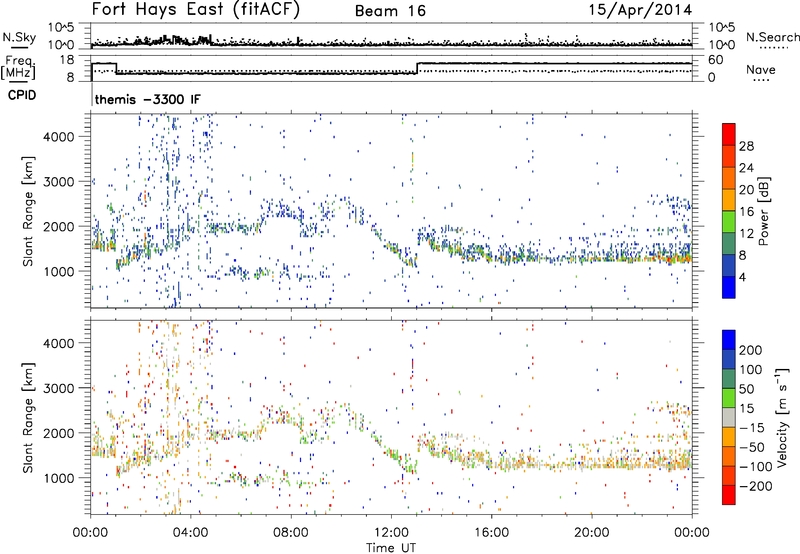Click the 'Velocity [m s⁻¹]' colorbar label
800x554 pixels.
click(782, 417)
